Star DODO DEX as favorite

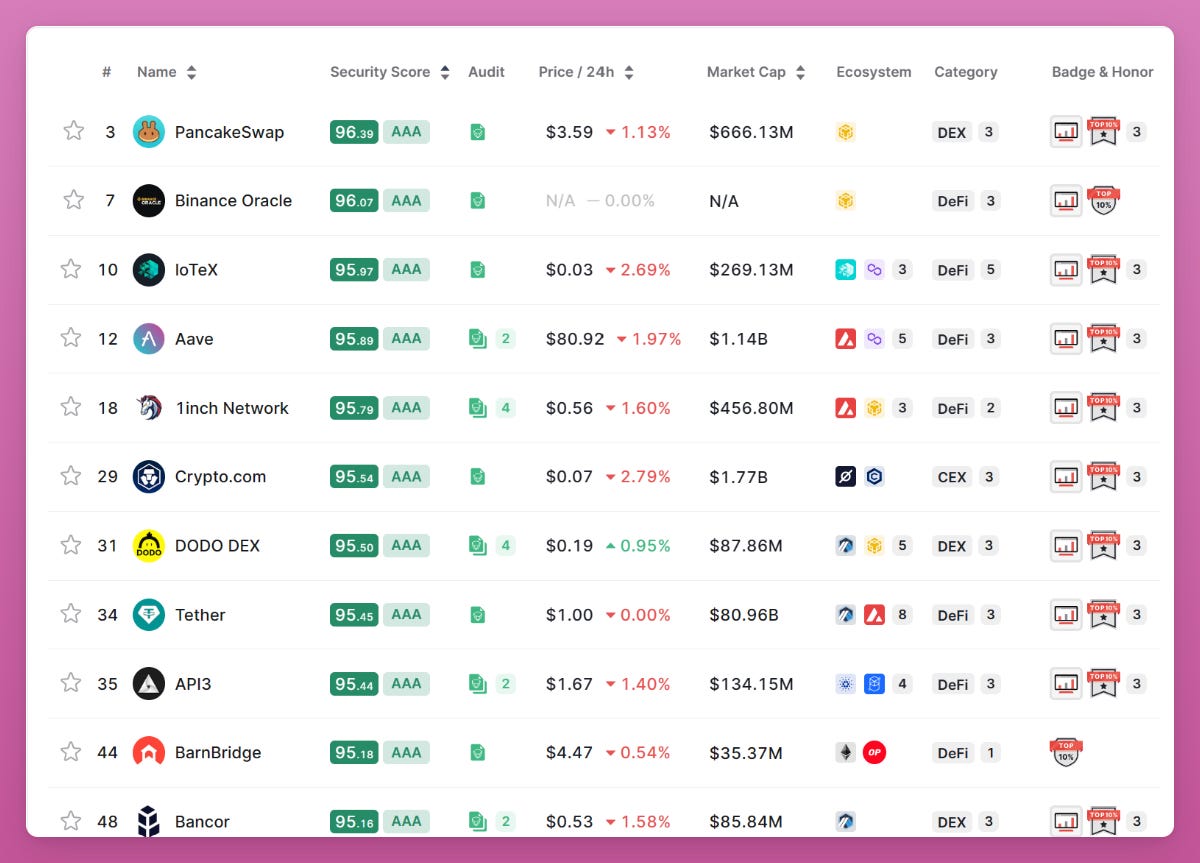[x=71, y=545]
